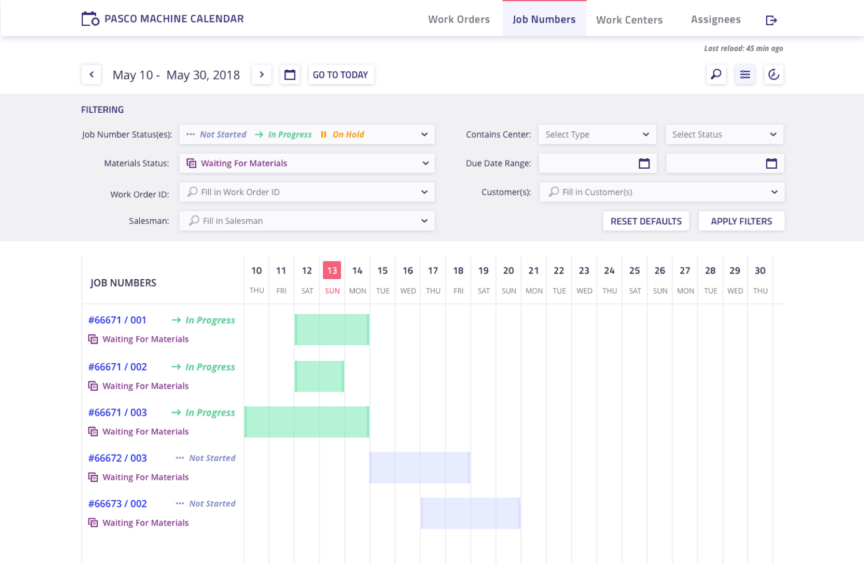Click the reload clock icon

click(773, 75)
